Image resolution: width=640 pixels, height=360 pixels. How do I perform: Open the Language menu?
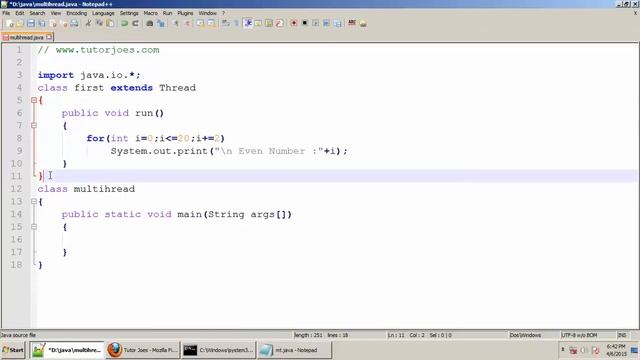click(x=103, y=13)
